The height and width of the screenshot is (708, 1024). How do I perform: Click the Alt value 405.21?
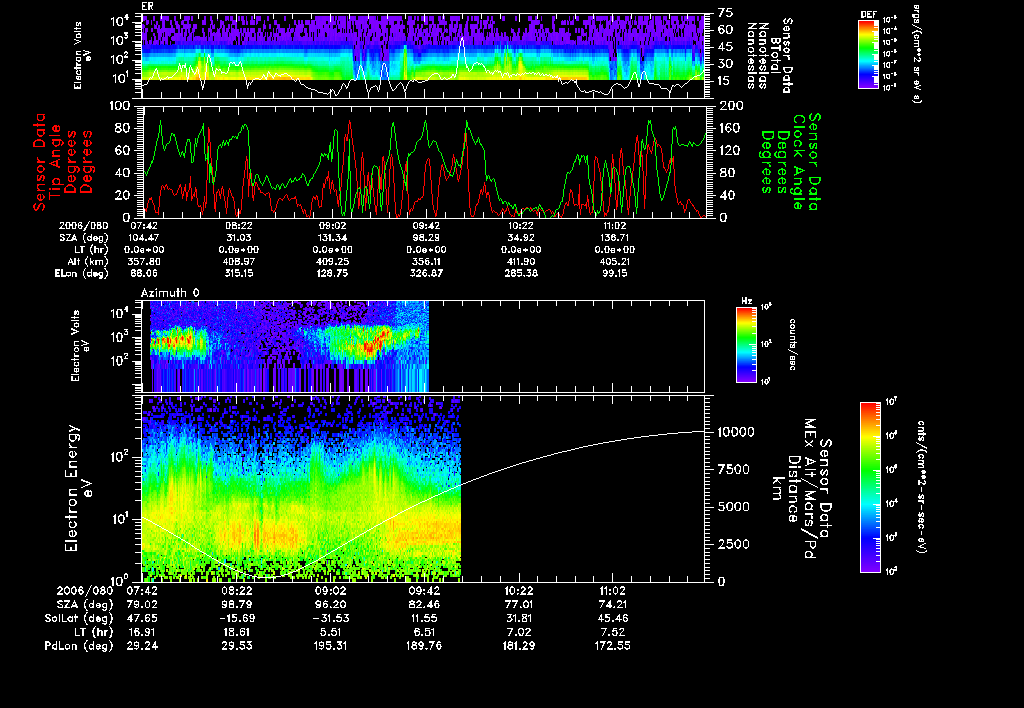click(x=615, y=262)
